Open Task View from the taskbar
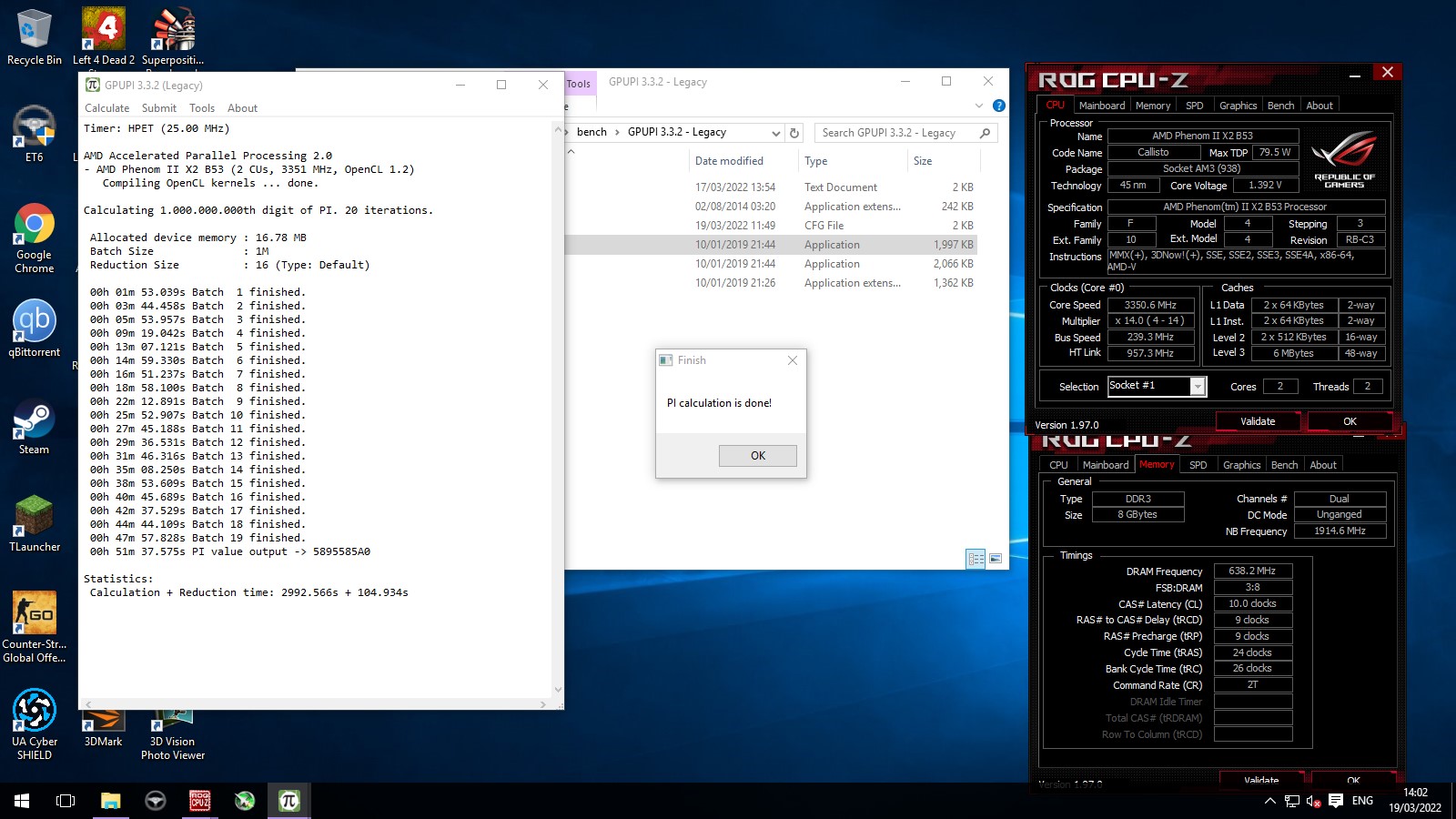Image resolution: width=1456 pixels, height=819 pixels. coord(66,801)
